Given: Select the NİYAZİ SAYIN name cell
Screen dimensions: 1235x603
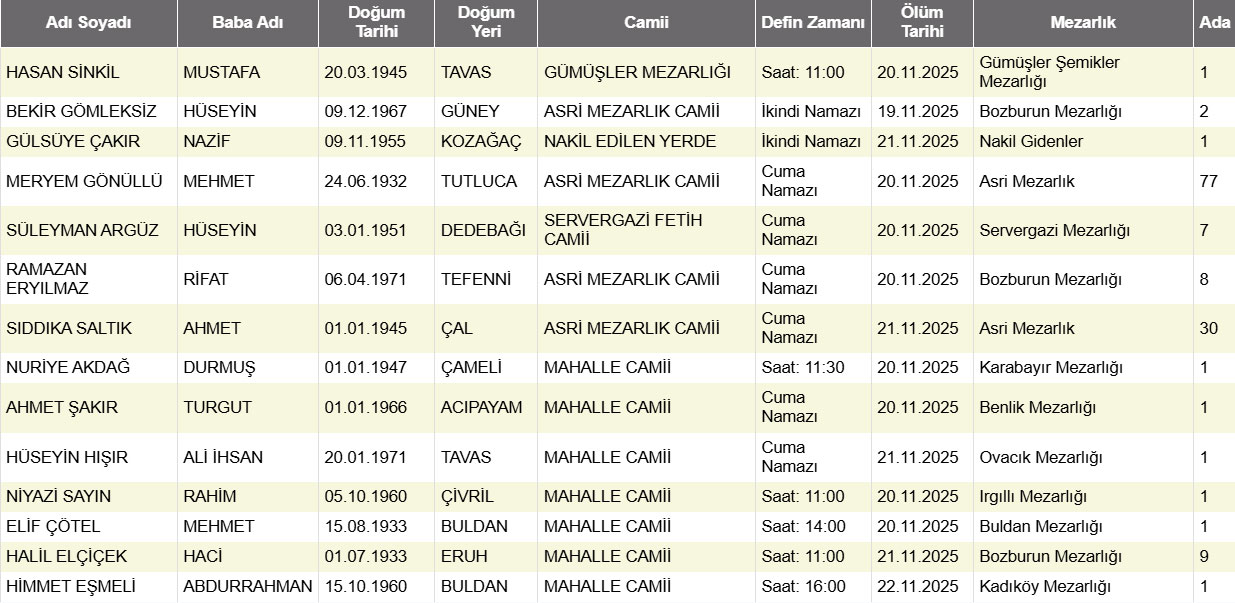Looking at the screenshot, I should (59, 497).
